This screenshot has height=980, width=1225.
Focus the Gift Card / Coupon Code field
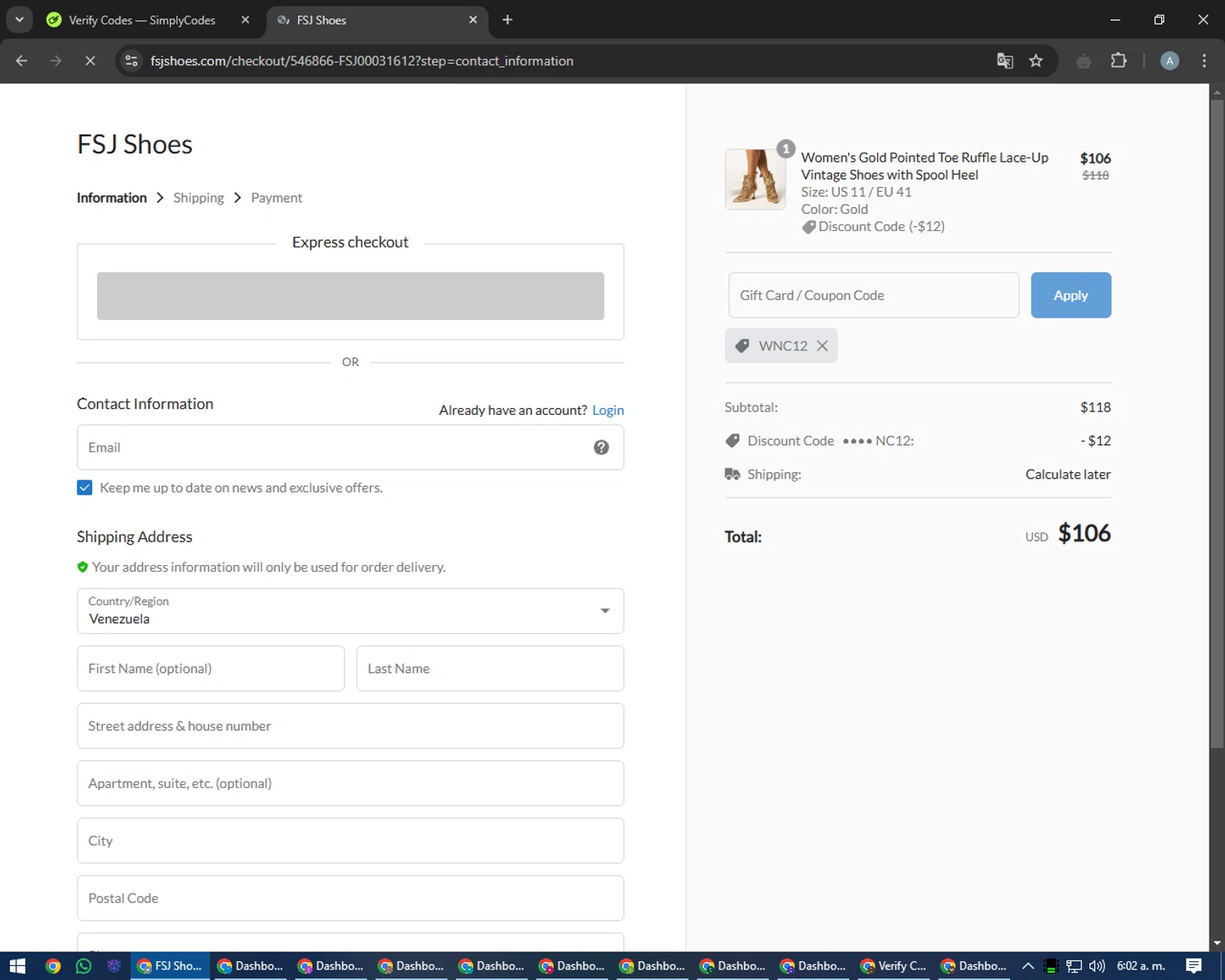874,296
